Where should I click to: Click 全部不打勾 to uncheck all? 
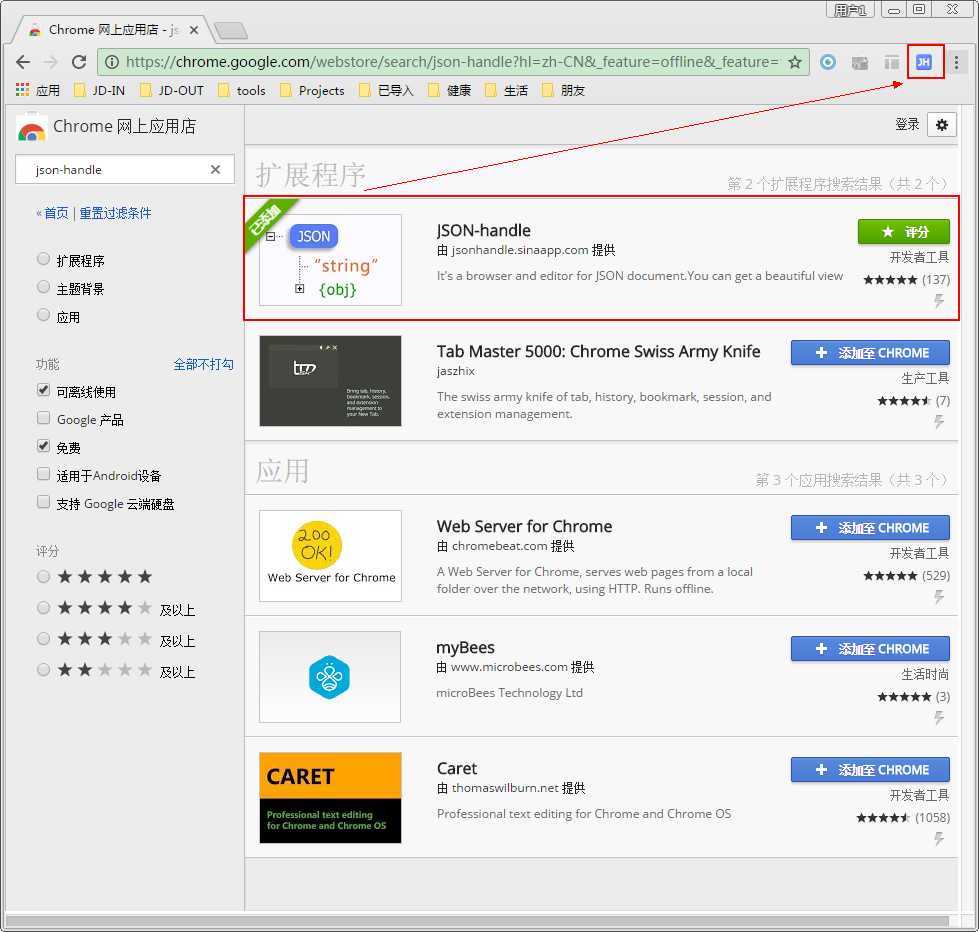pyautogui.click(x=204, y=364)
